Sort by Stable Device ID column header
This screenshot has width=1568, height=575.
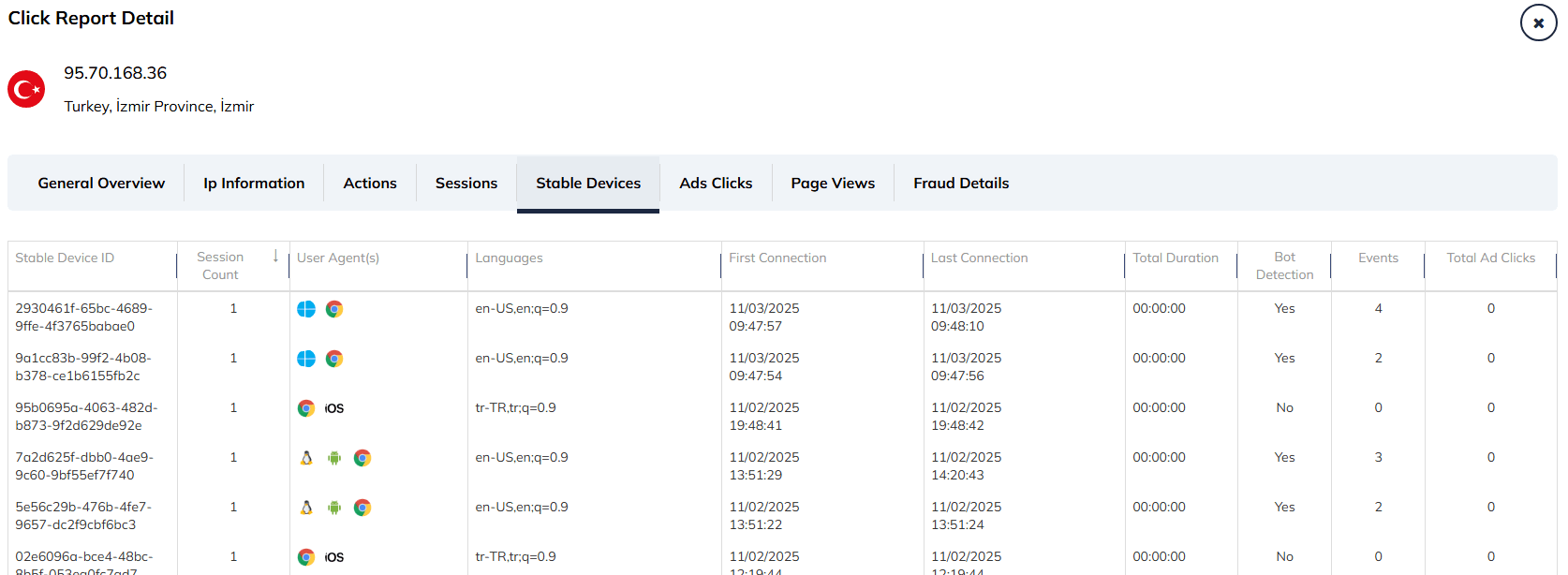pyautogui.click(x=65, y=258)
